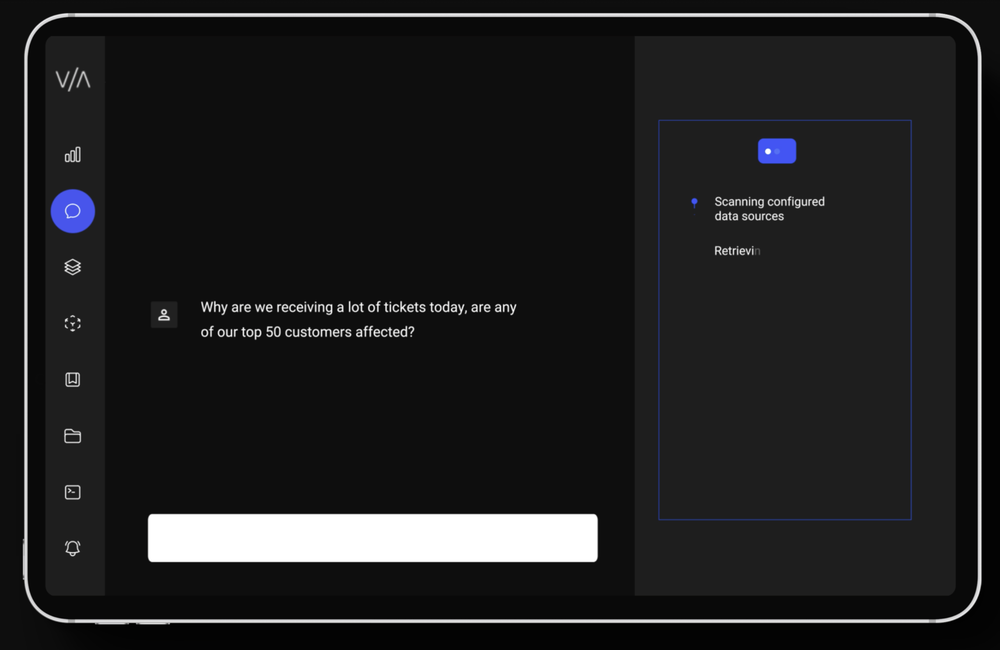1000x650 pixels.
Task: Click the user avatar beside the question
Action: [164, 314]
